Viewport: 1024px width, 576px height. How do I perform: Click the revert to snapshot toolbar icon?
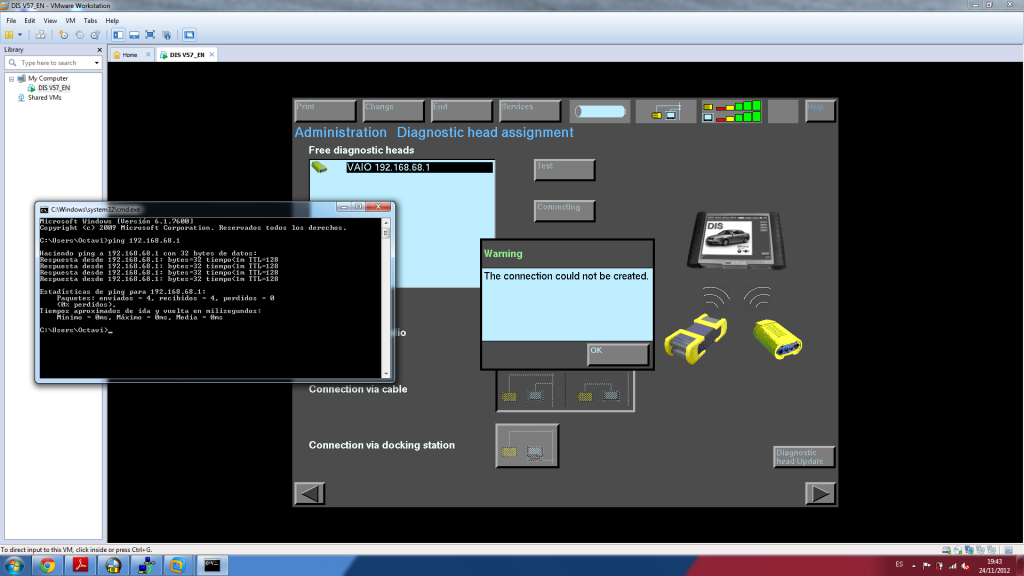(79, 35)
